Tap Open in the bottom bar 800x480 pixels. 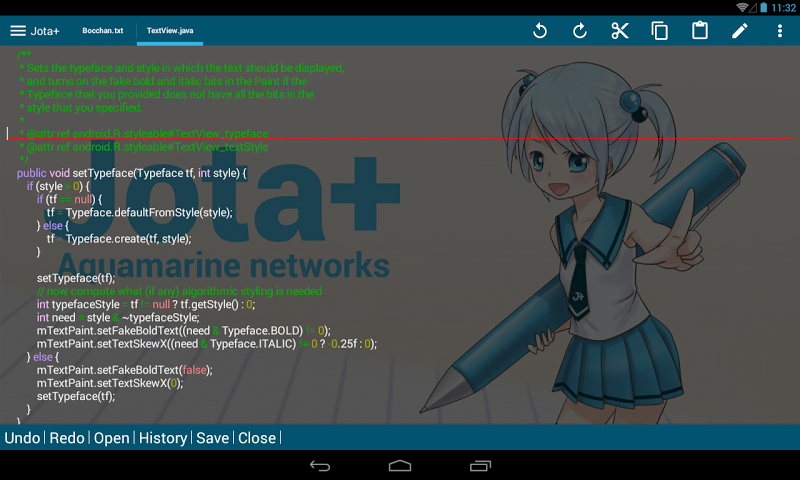click(x=112, y=438)
